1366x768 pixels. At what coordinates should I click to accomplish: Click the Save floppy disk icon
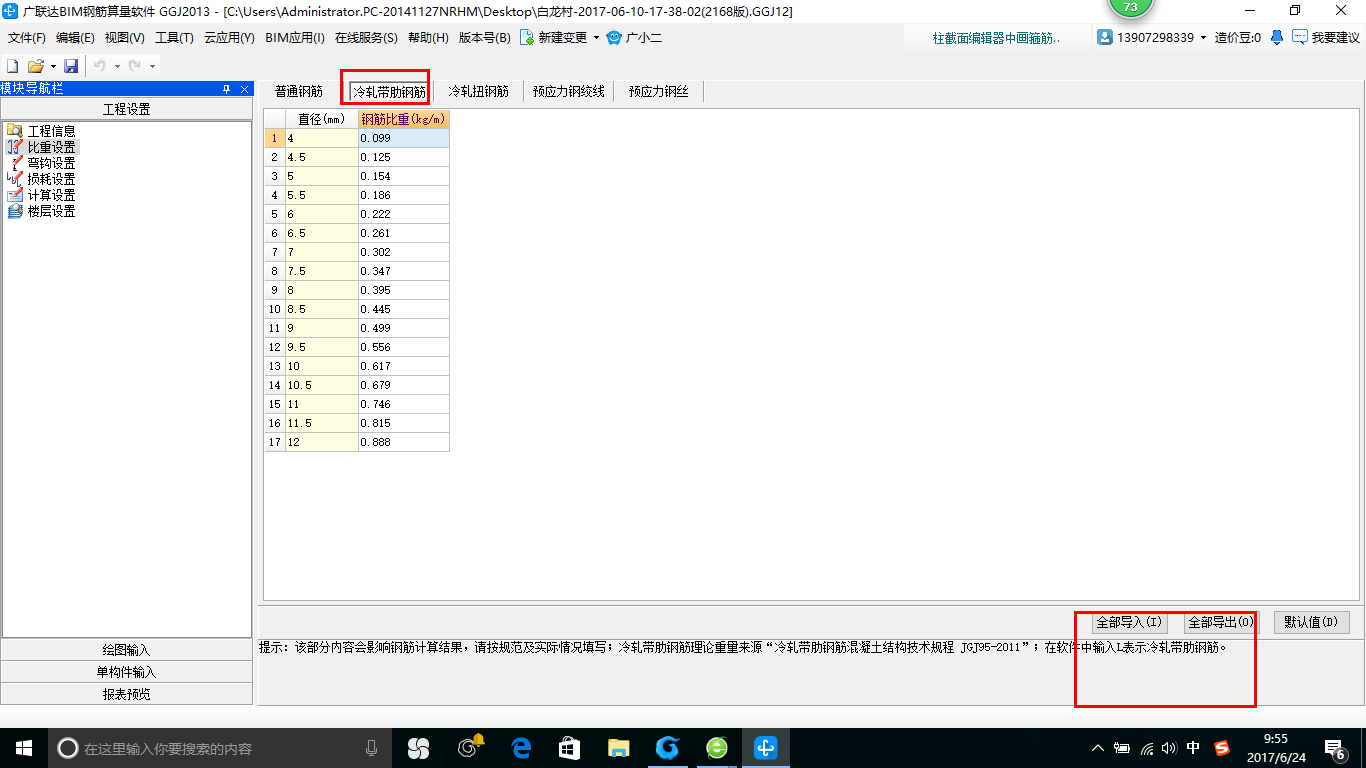pyautogui.click(x=71, y=65)
